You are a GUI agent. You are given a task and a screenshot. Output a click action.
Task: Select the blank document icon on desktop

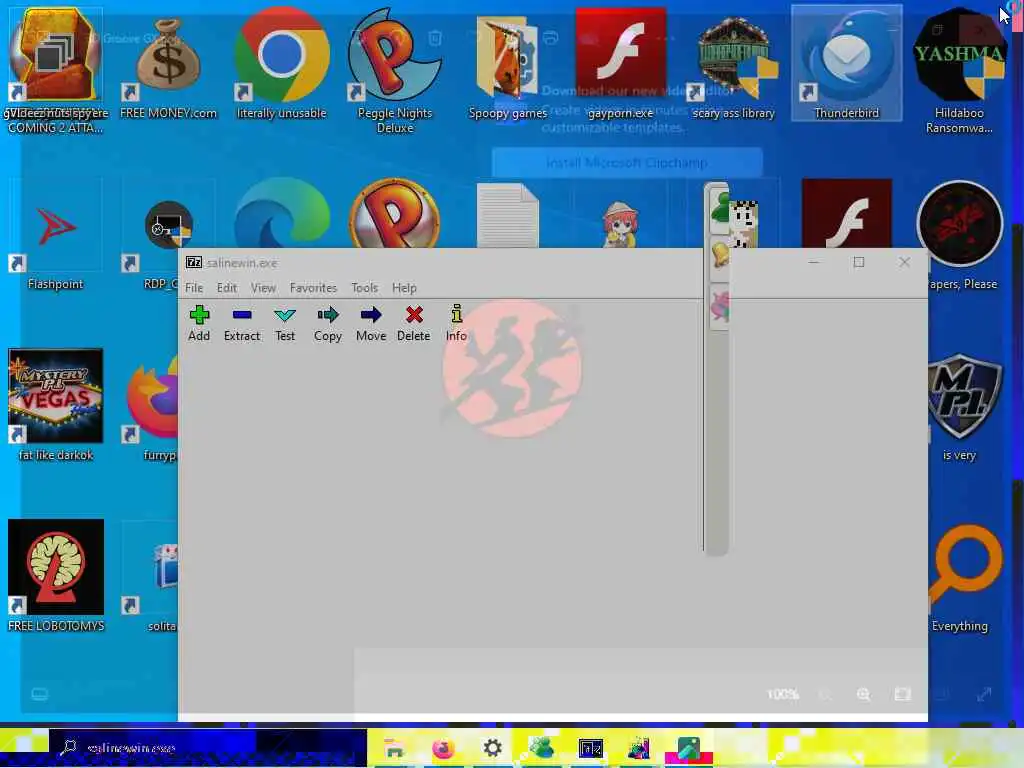(x=507, y=216)
